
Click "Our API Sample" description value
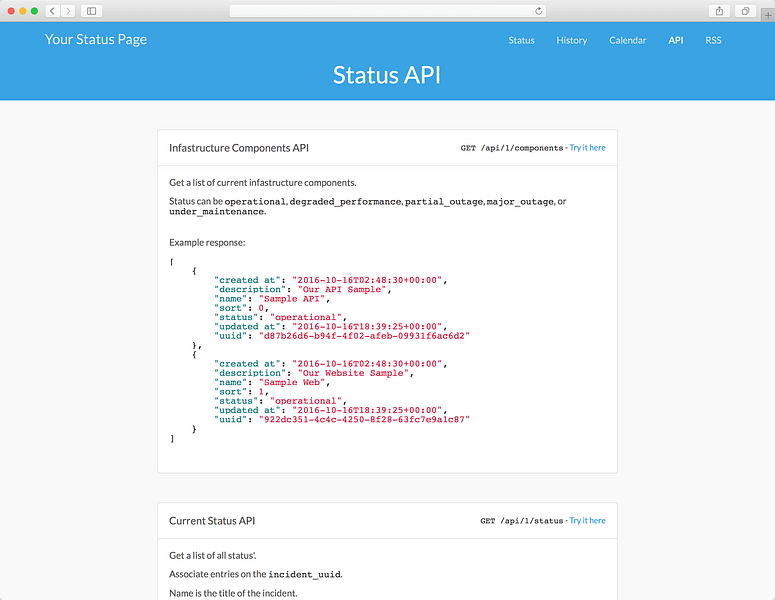pyautogui.click(x=342, y=290)
